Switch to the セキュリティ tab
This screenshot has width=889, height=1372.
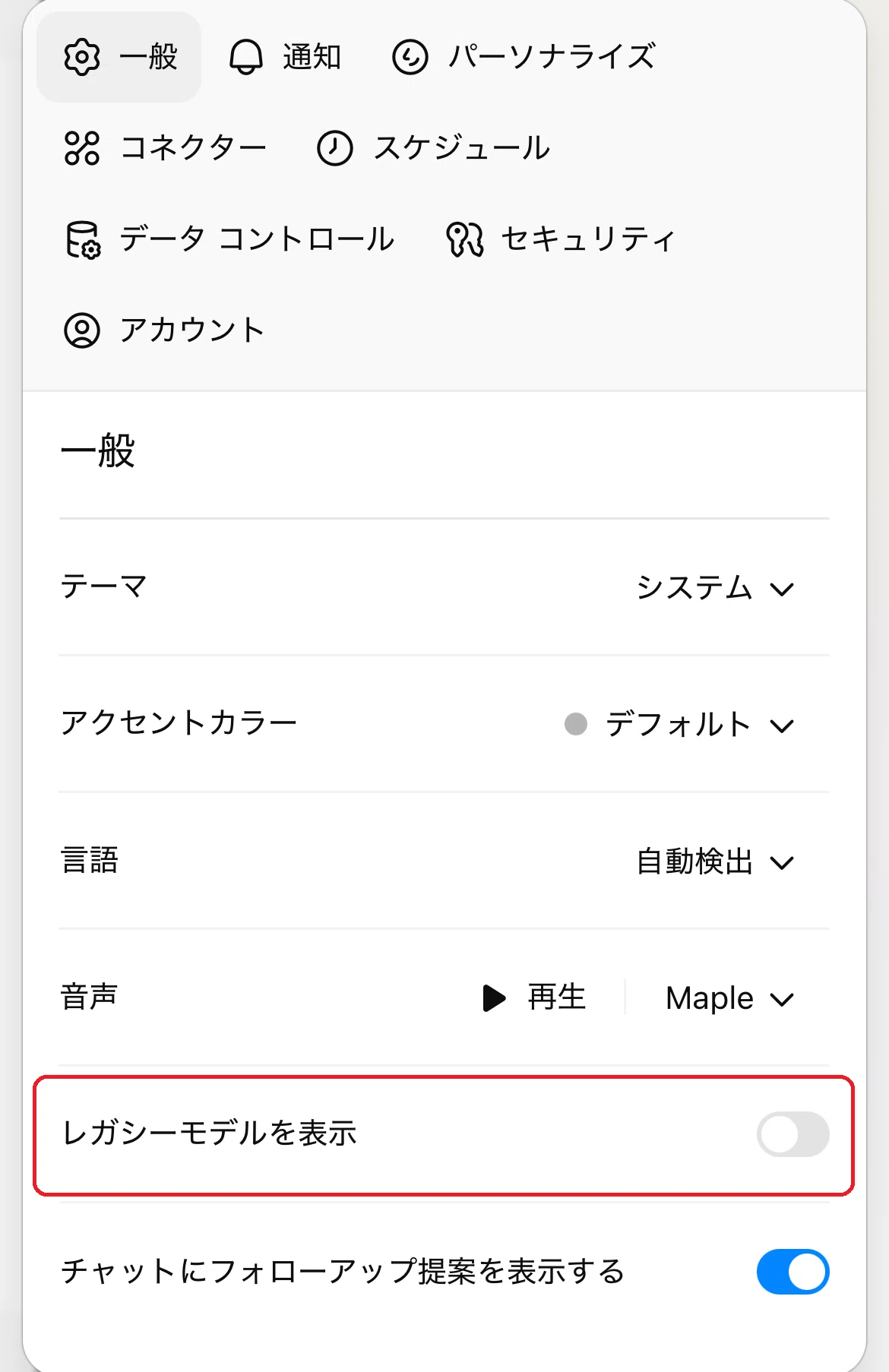point(561,239)
